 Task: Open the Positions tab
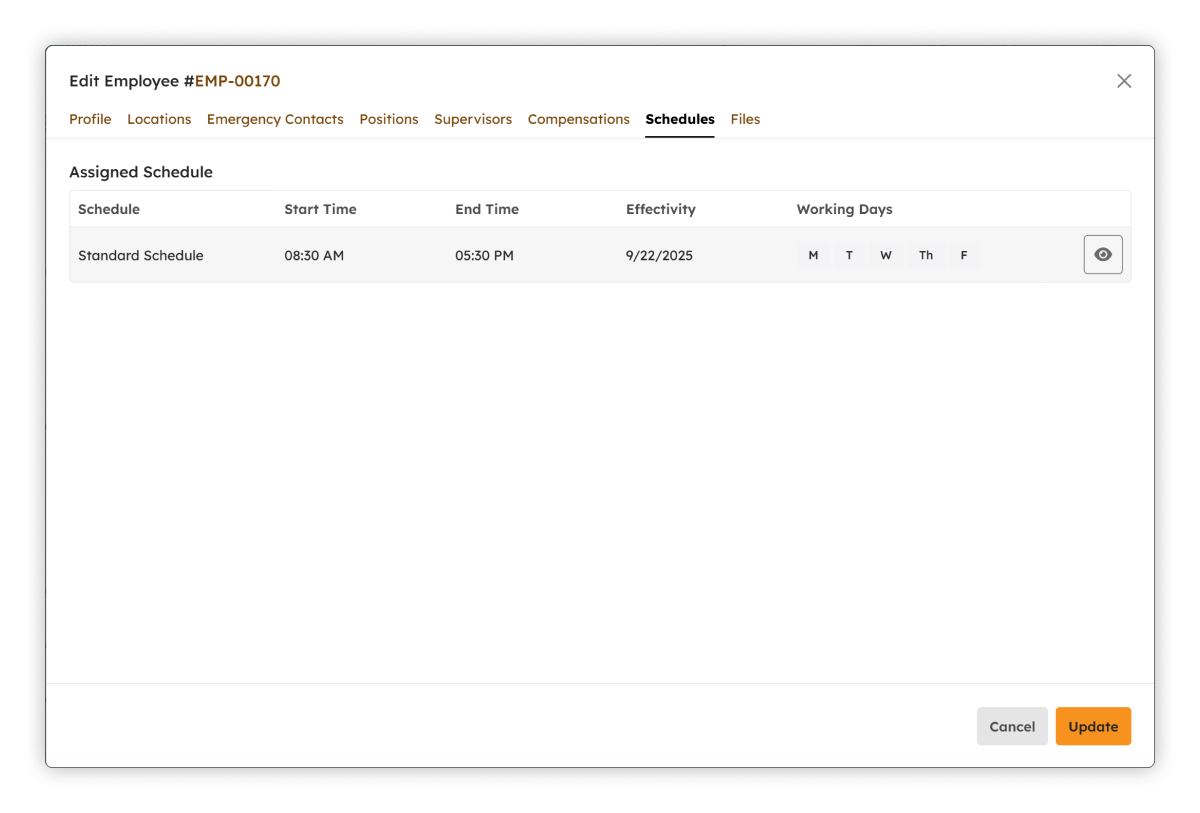point(389,119)
